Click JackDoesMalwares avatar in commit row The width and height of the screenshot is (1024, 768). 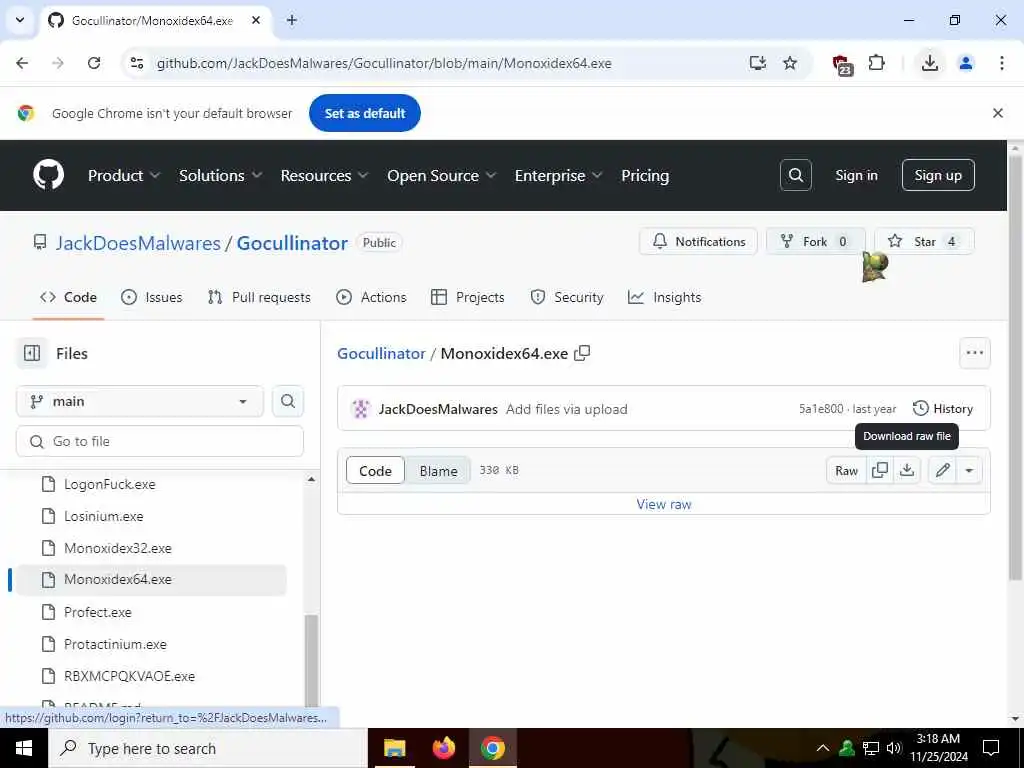(x=361, y=409)
